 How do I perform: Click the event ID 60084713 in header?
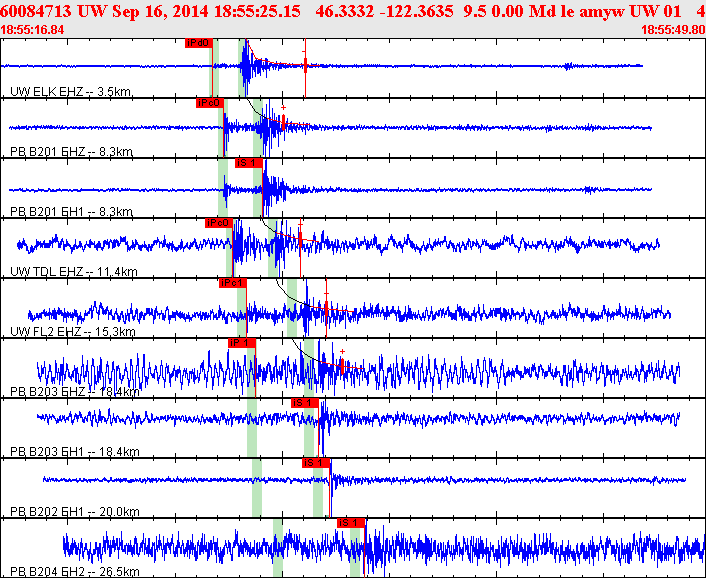(x=38, y=12)
